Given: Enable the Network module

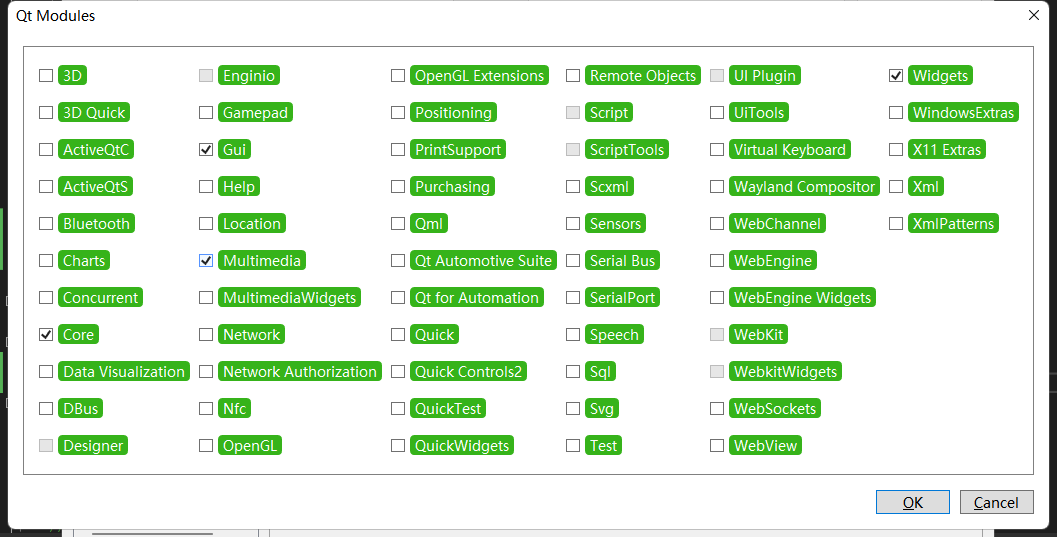Looking at the screenshot, I should click(x=206, y=334).
